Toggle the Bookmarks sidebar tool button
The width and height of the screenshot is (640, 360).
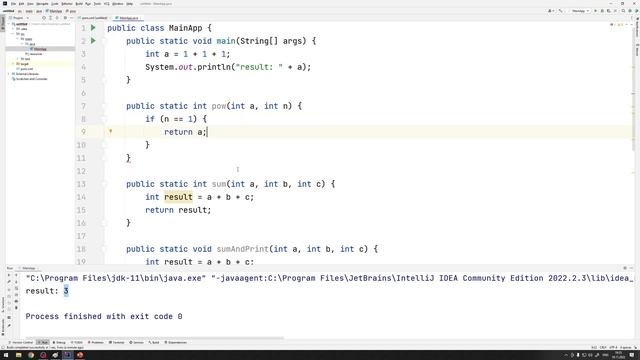click(3, 327)
